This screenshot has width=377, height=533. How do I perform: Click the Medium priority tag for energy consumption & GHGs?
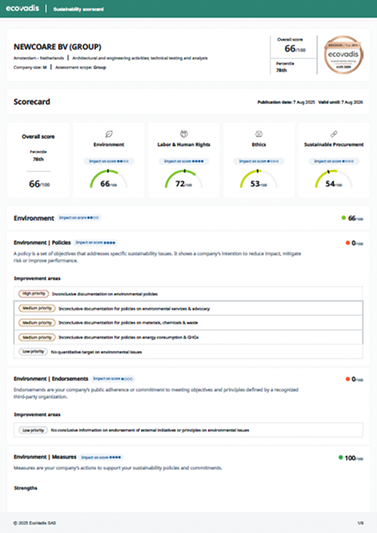coord(37,337)
